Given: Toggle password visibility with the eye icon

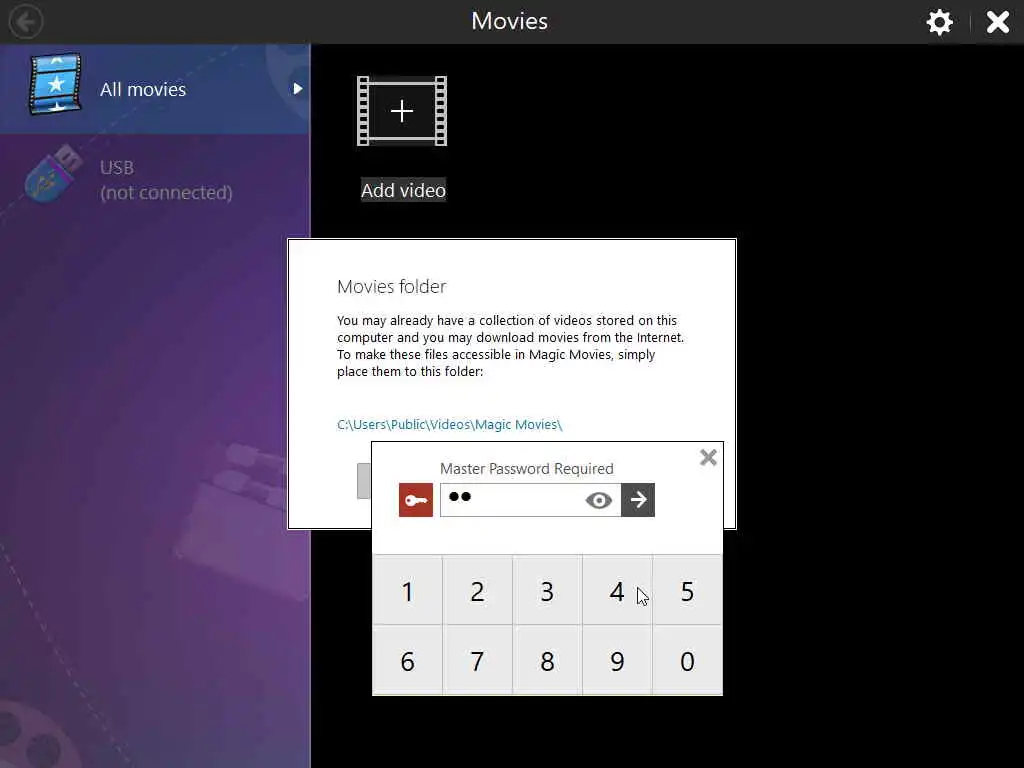Looking at the screenshot, I should (x=599, y=500).
